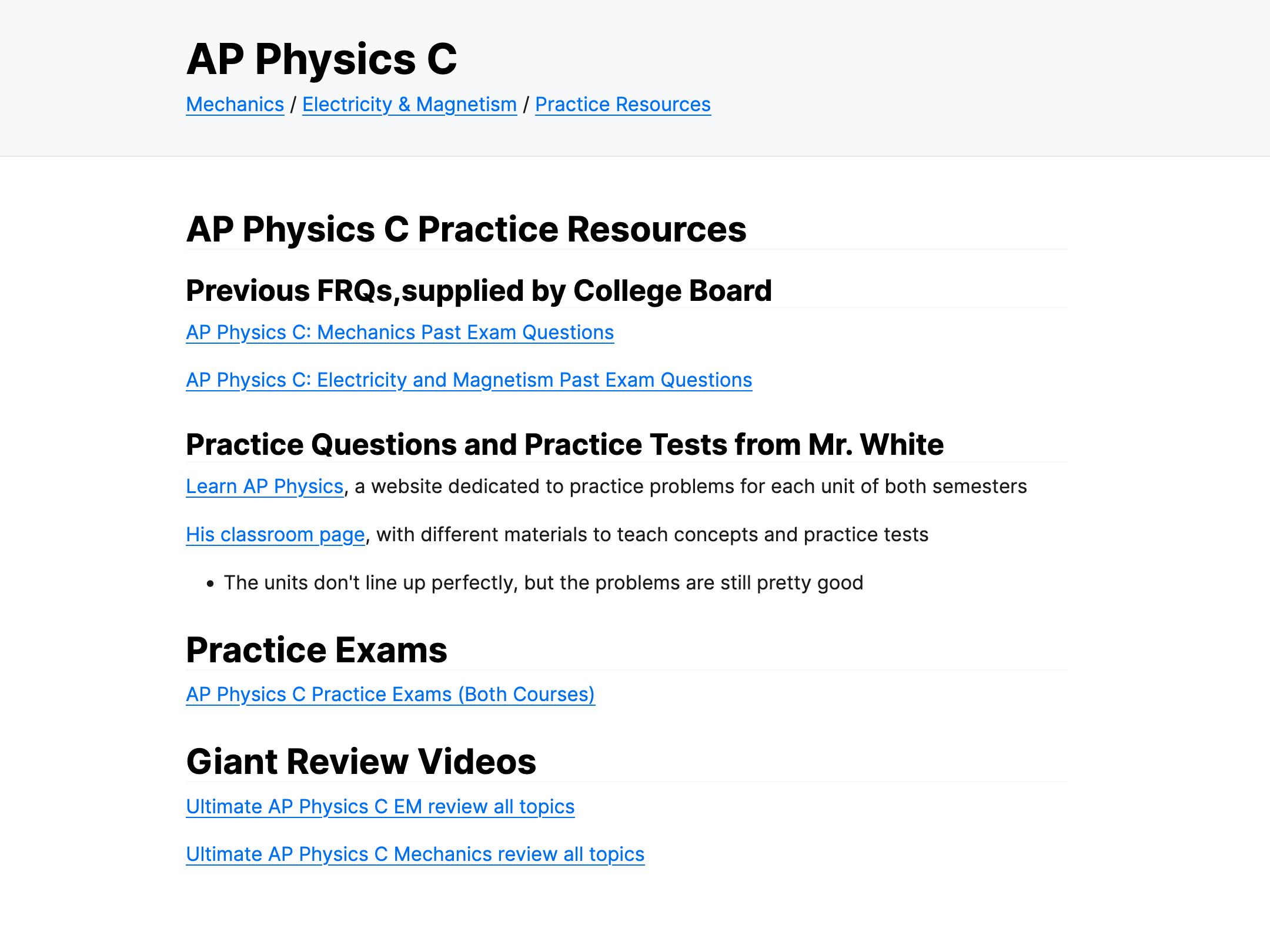1270x952 pixels.
Task: Click the AP Physics C Practice Resources heading
Action: 466,229
